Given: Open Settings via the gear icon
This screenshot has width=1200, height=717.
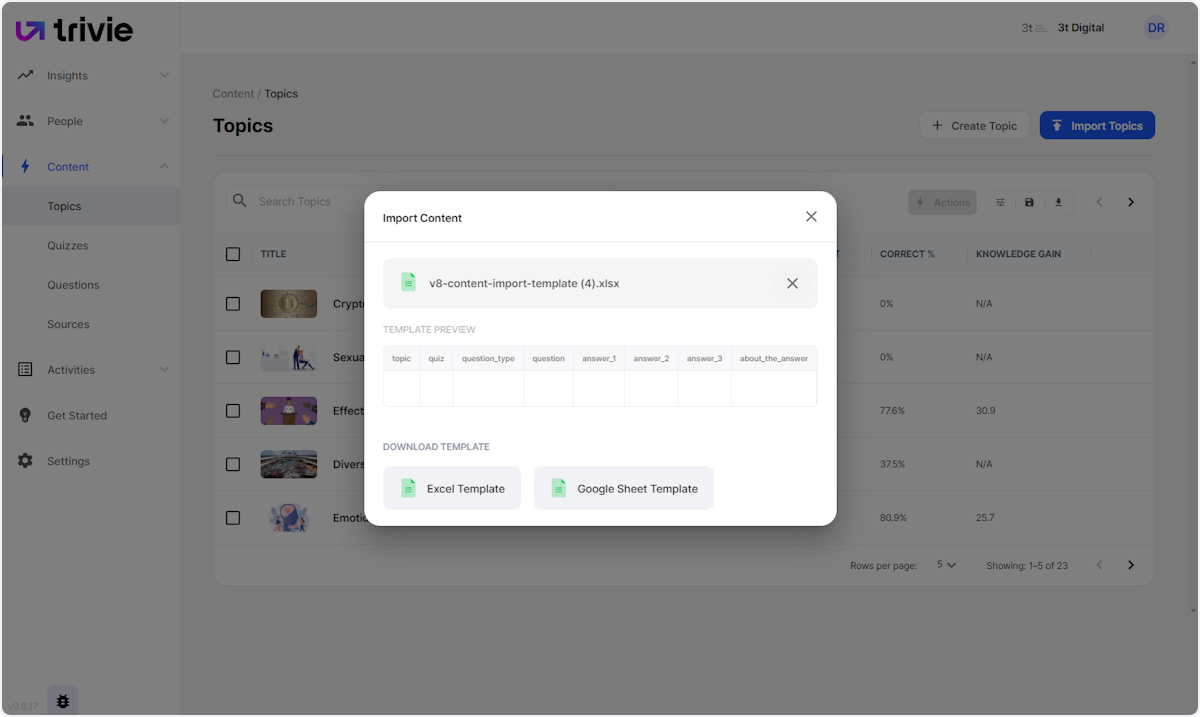Looking at the screenshot, I should 24,461.
